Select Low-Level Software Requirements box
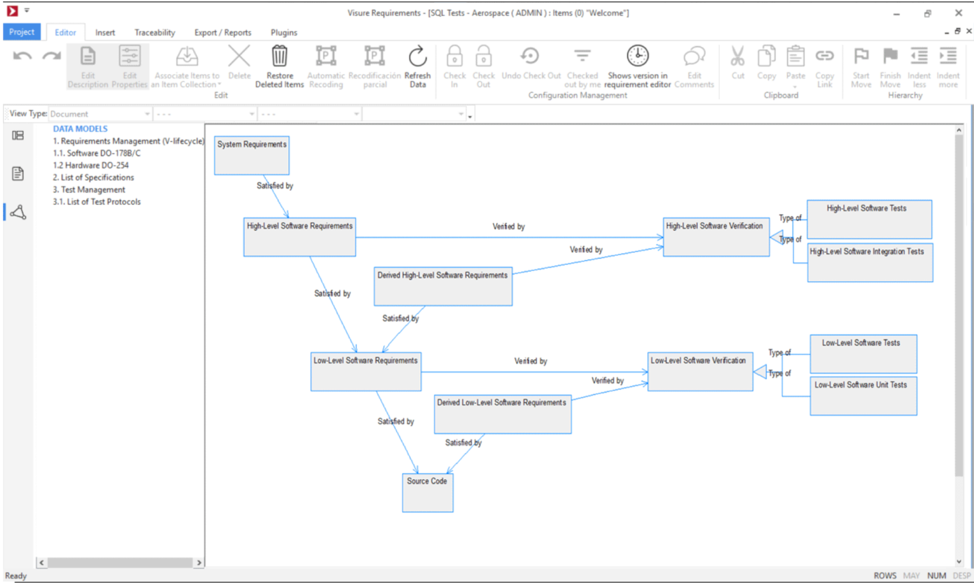This screenshot has height=583, width=974. [366, 371]
